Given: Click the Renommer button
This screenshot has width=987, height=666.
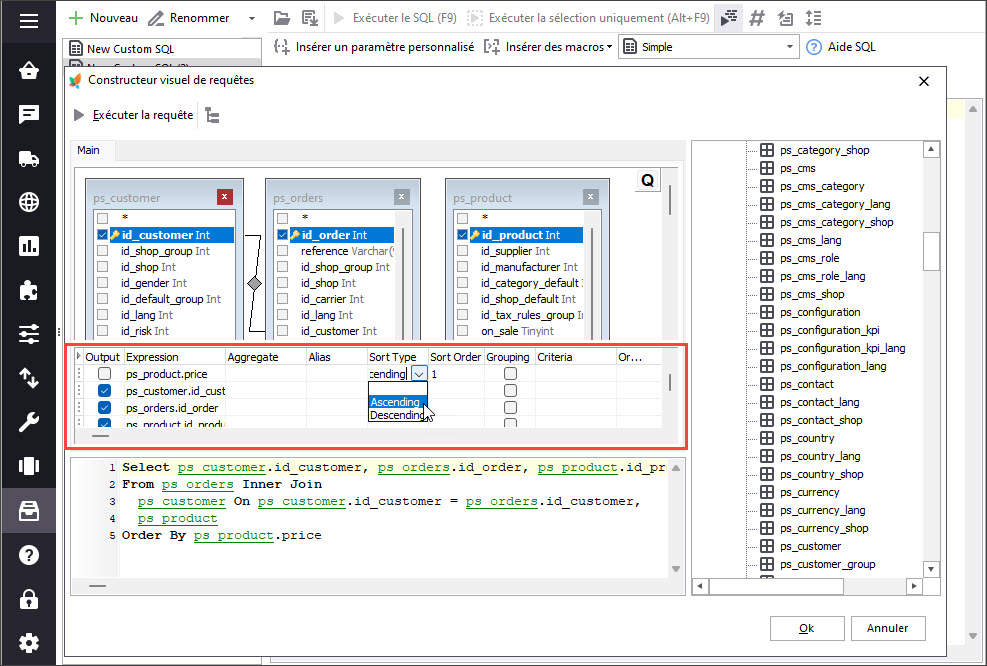Looking at the screenshot, I should [x=189, y=18].
